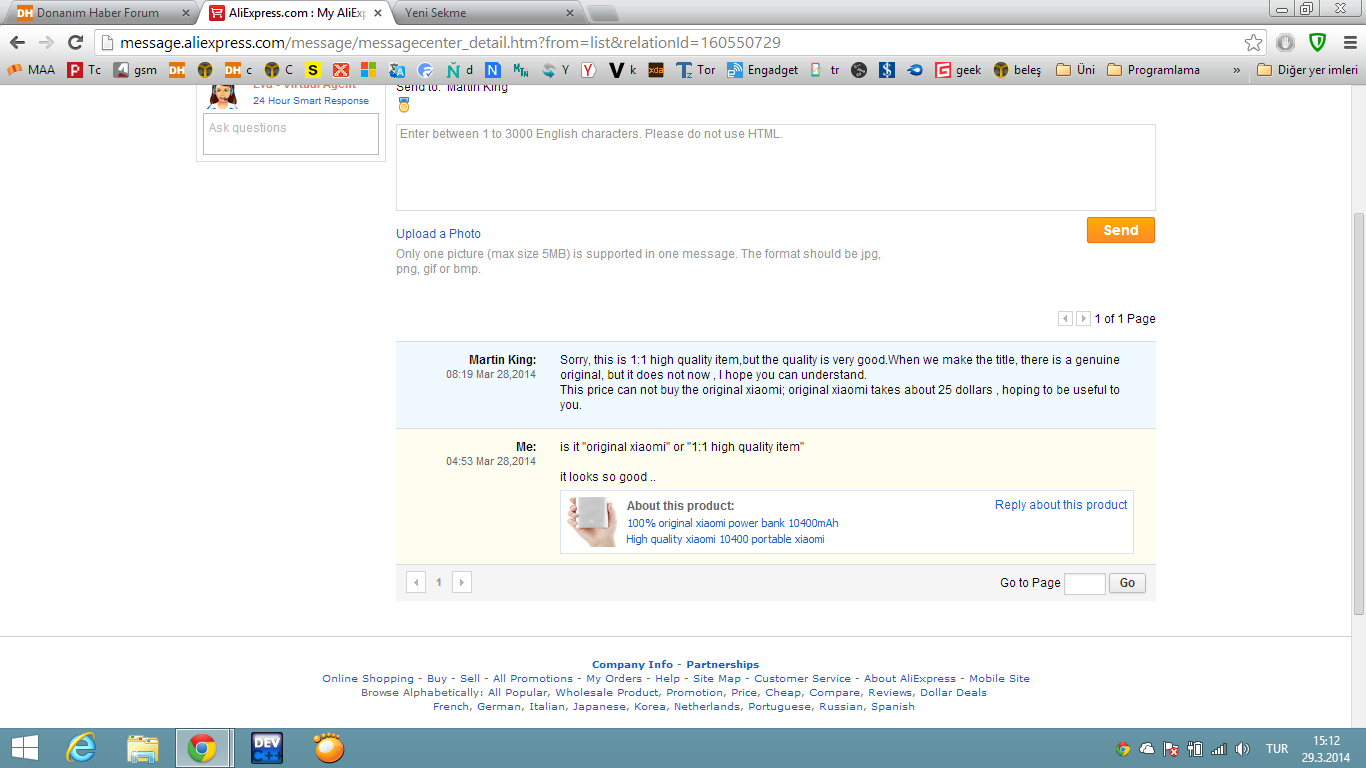Click the Go to Page number field
The height and width of the screenshot is (768, 1366).
[1085, 583]
